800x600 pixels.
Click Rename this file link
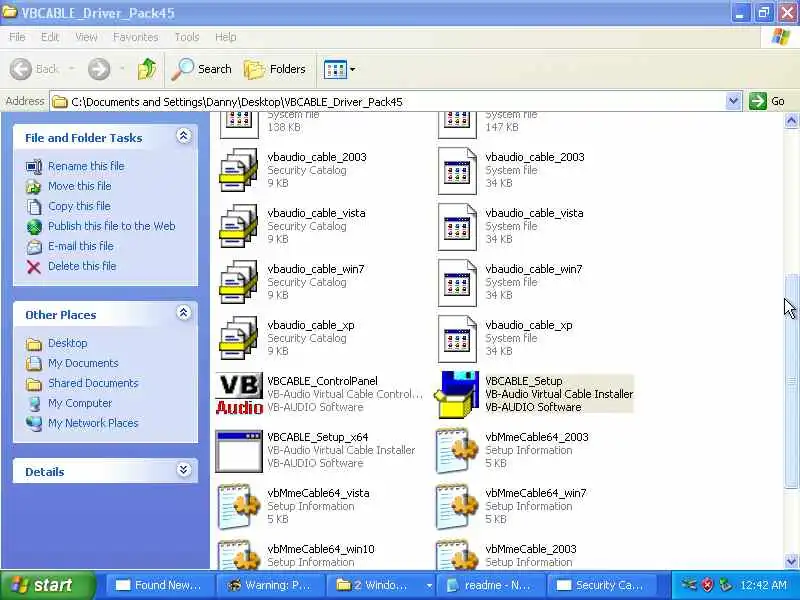click(x=86, y=166)
